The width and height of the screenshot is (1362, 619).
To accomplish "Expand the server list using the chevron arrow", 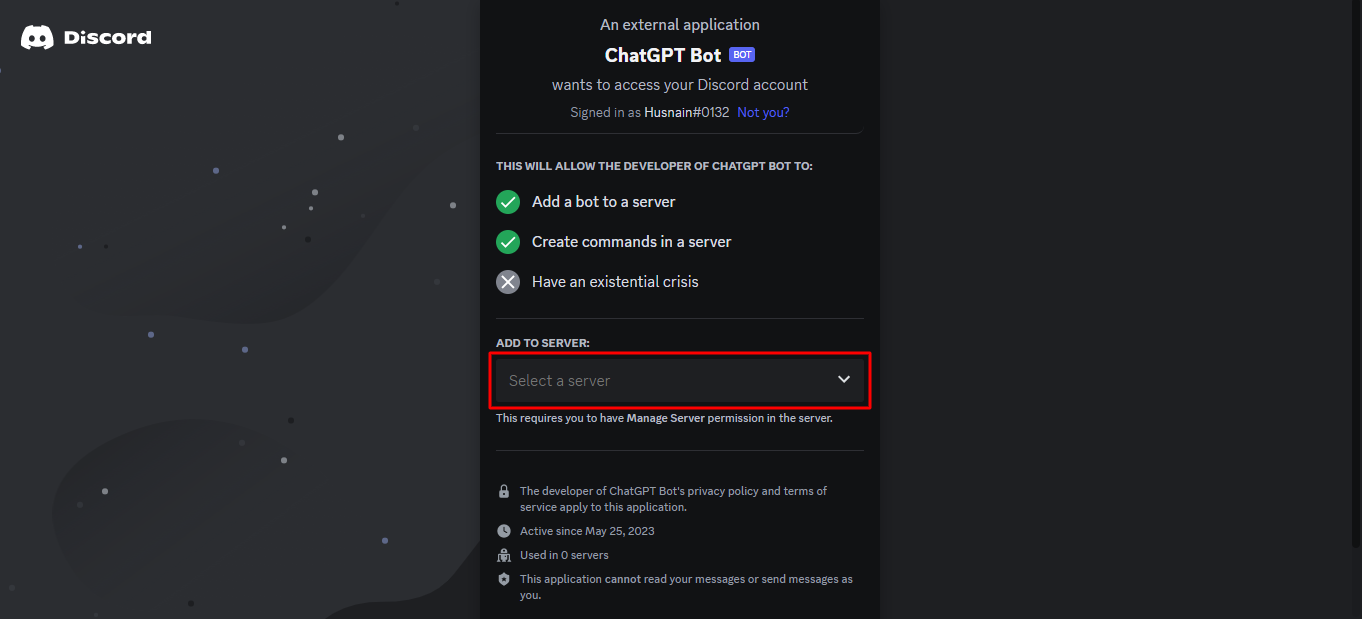I will tap(844, 380).
